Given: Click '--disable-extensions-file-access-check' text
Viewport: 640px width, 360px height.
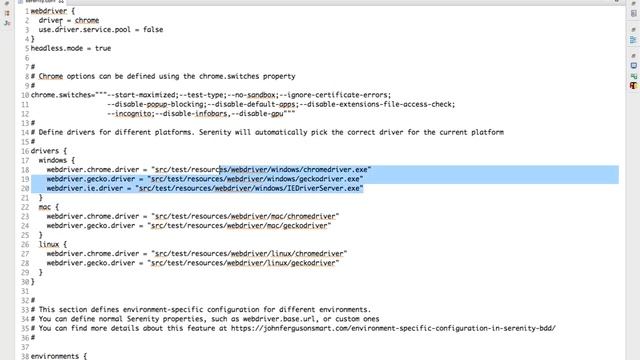Looking at the screenshot, I should tap(377, 104).
